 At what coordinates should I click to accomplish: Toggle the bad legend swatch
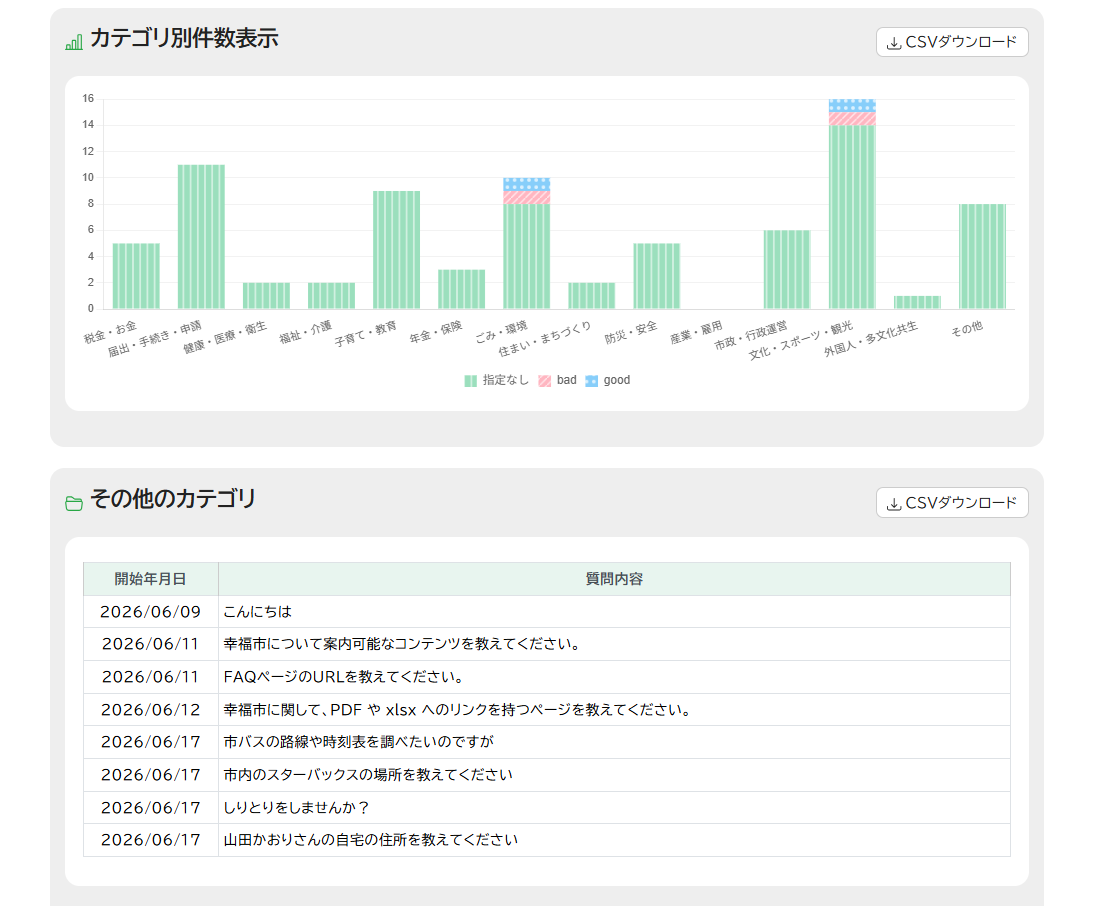[x=545, y=381]
